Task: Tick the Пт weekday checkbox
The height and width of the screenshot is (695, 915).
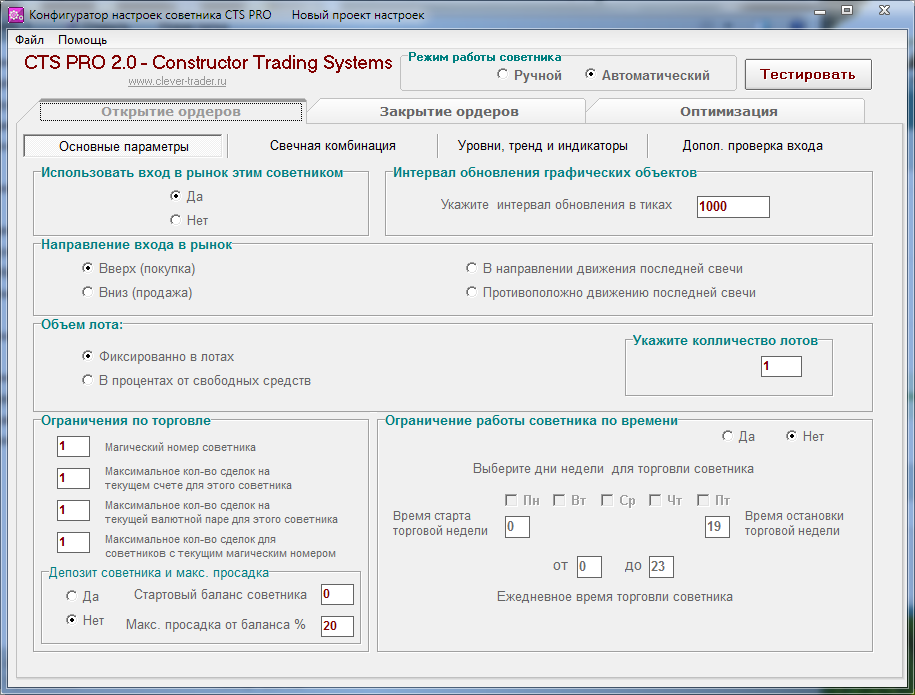Action: [x=703, y=500]
